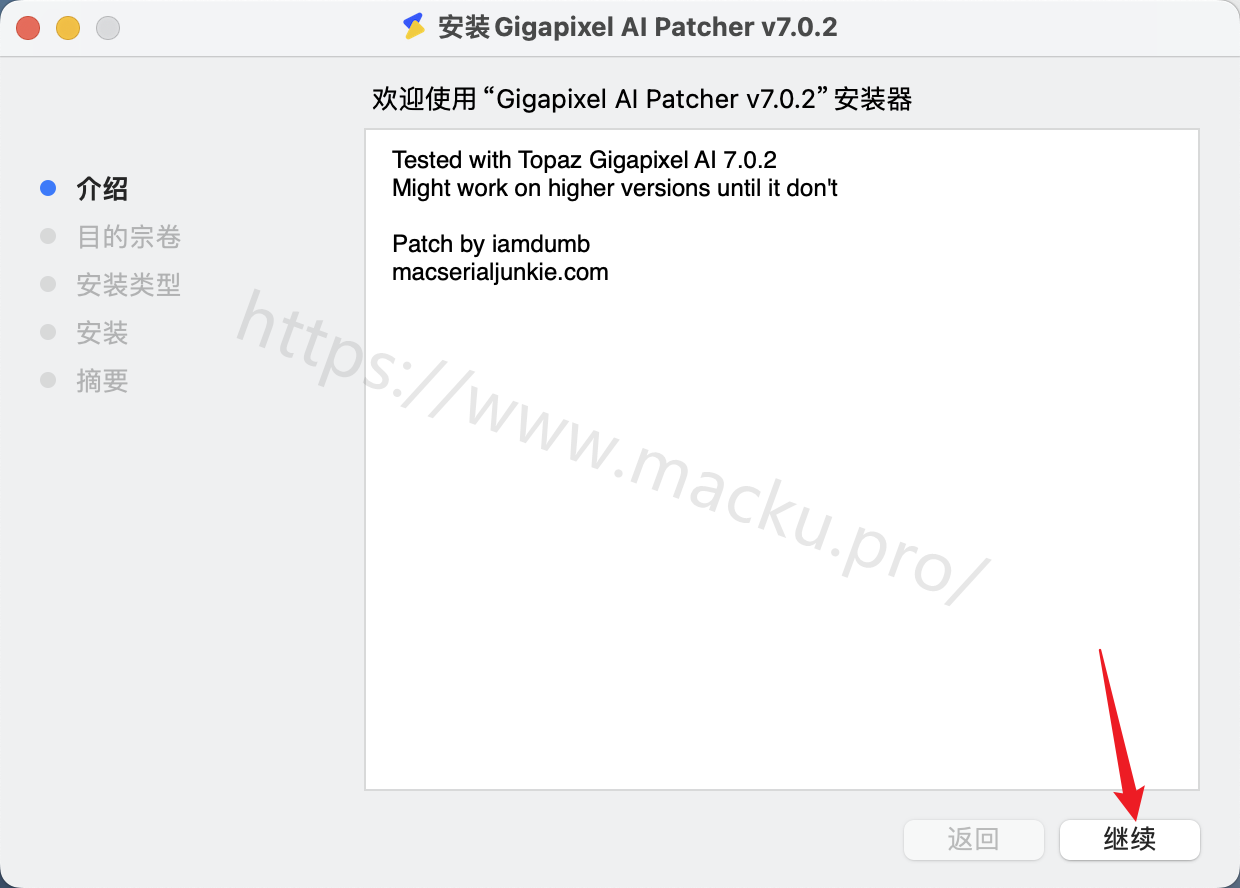Click the Gigapixel installer icon in title bar
Viewport: 1240px width, 888px height.
point(414,27)
